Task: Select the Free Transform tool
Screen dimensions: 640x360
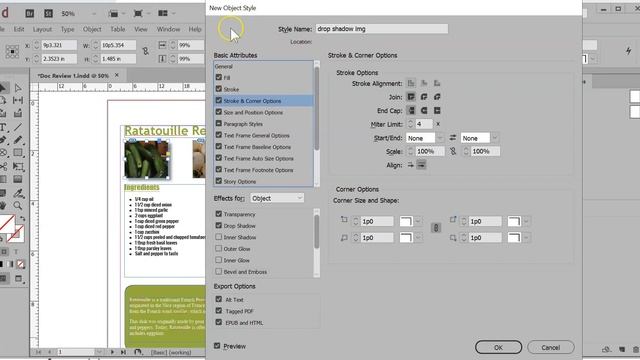Action: pos(18,167)
